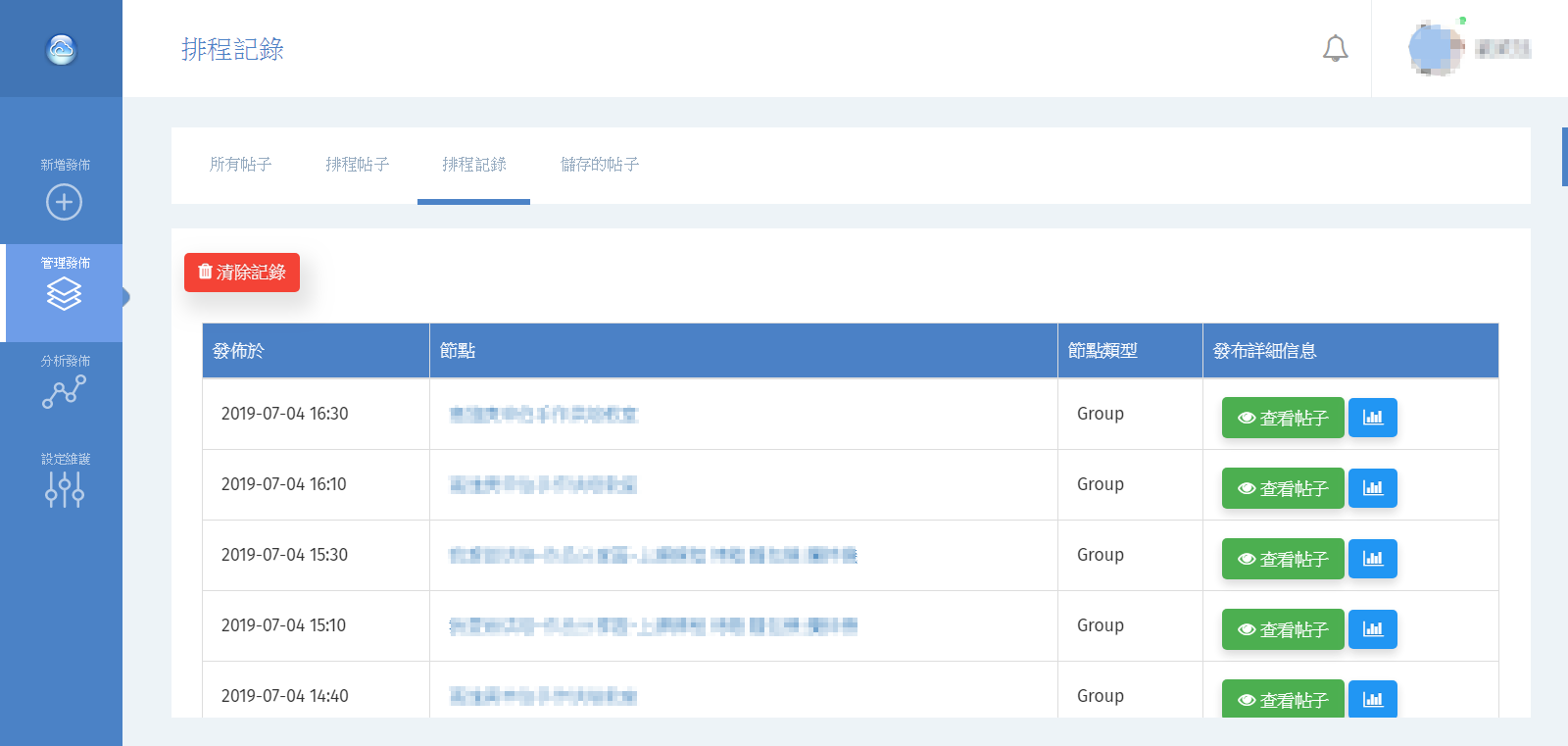Switch to the 排程帖子 tab
This screenshot has height=746, width=1568.
pyautogui.click(x=357, y=165)
